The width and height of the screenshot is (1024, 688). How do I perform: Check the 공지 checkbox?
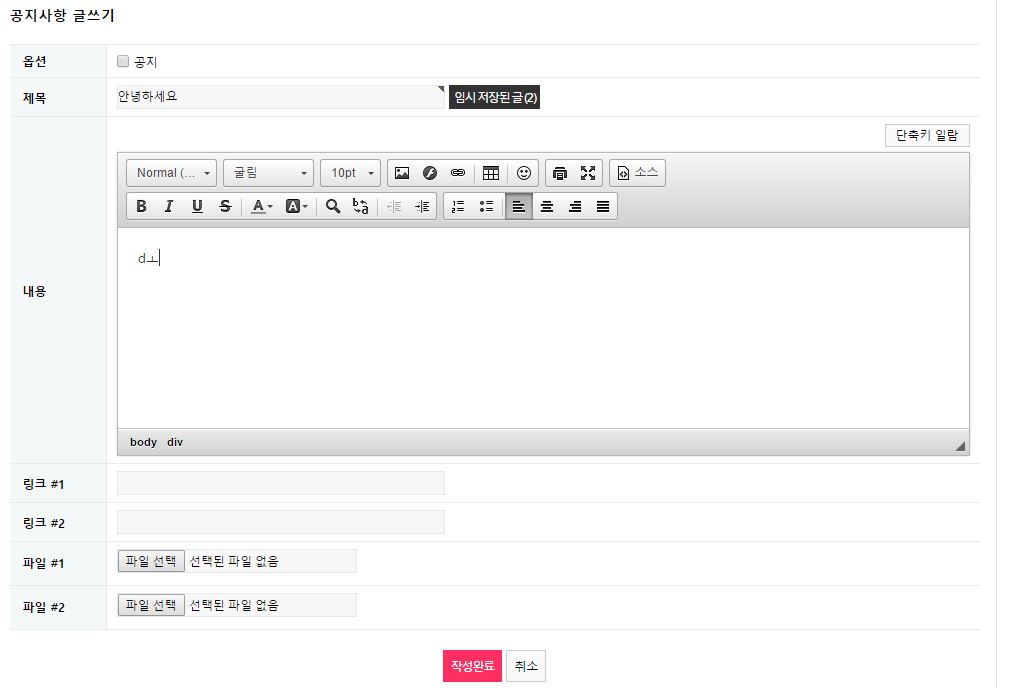pyautogui.click(x=123, y=61)
